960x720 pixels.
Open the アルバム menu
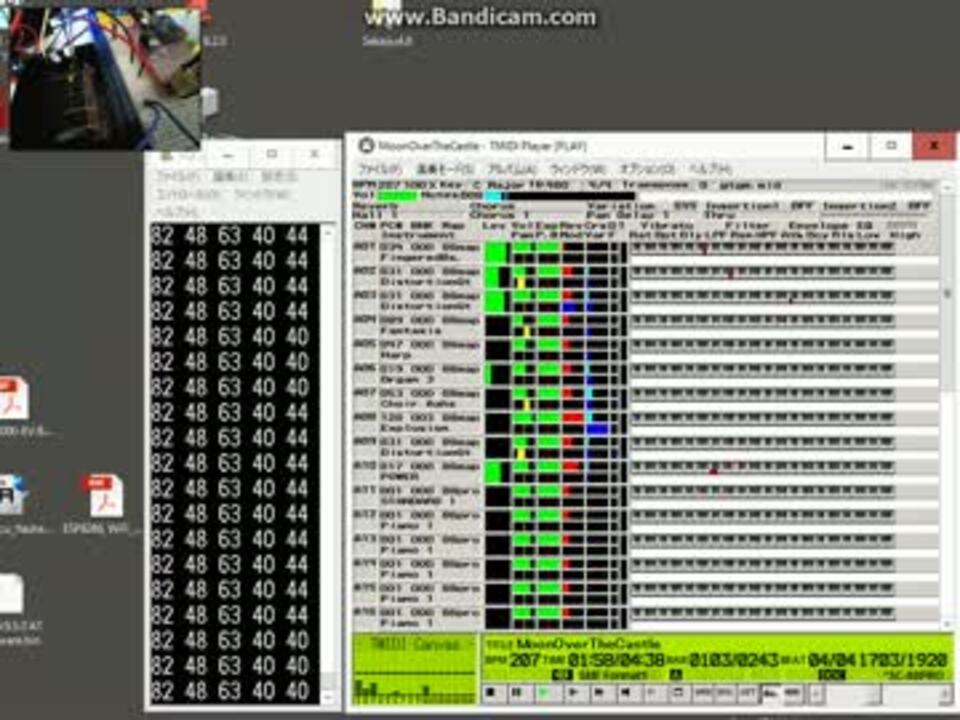(512, 168)
